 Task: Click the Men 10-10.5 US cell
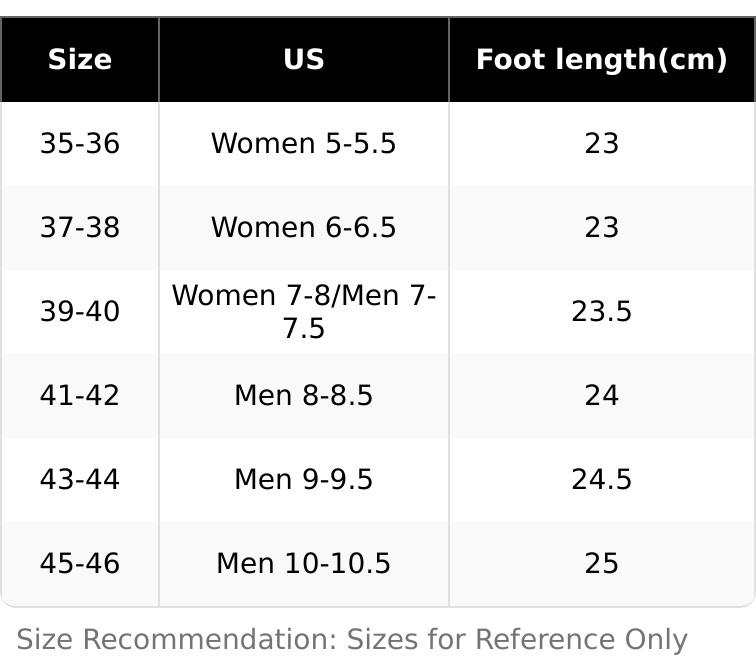pyautogui.click(x=304, y=564)
